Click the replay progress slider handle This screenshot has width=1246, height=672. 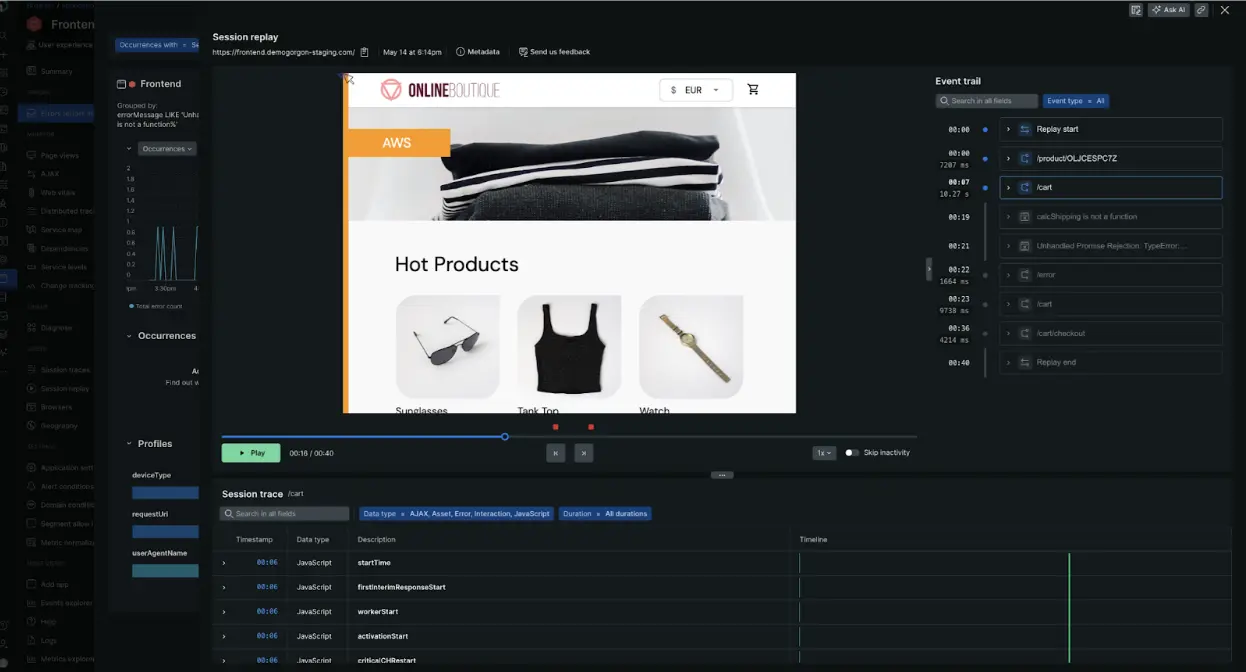click(504, 436)
